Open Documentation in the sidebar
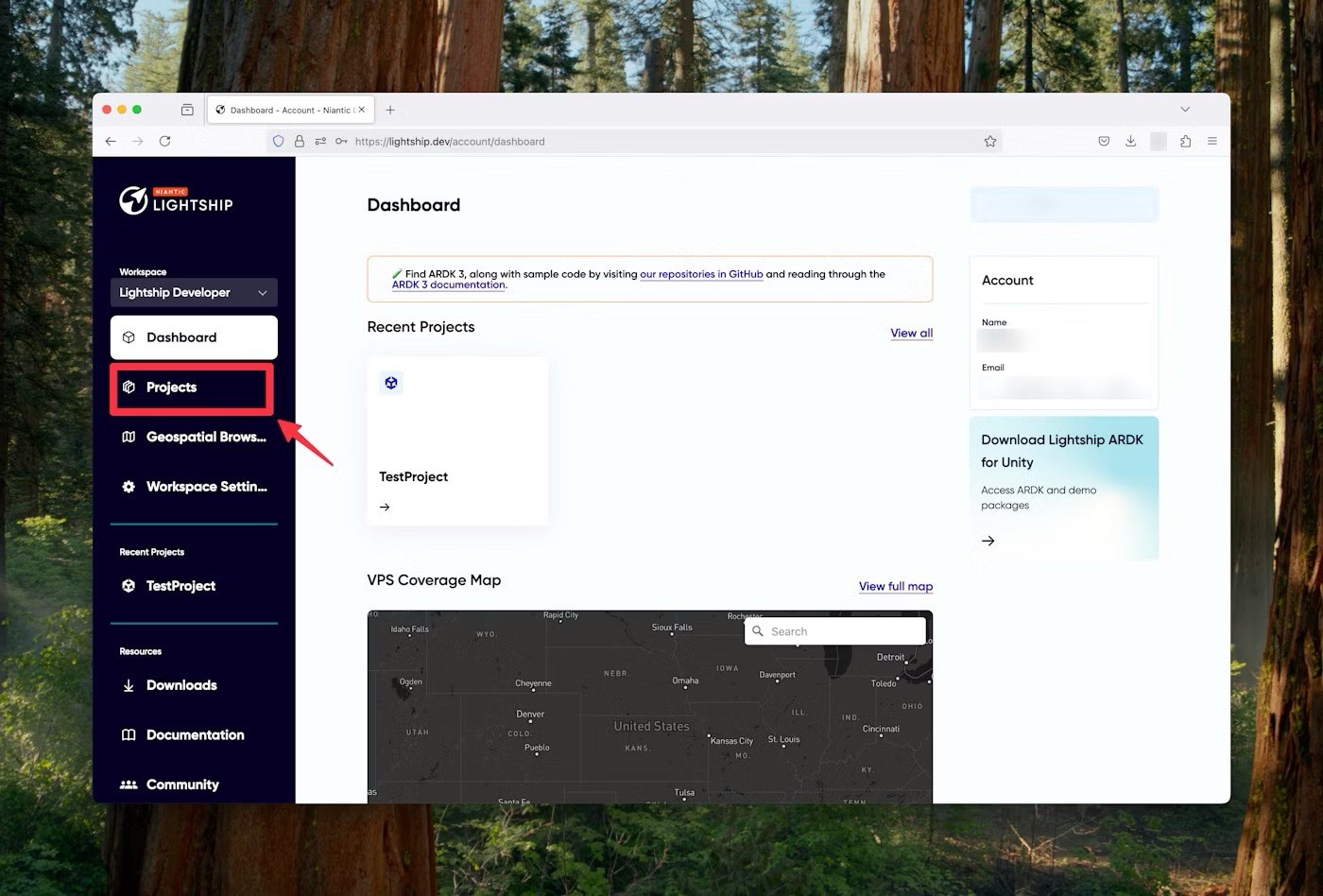The image size is (1323, 896). click(194, 735)
